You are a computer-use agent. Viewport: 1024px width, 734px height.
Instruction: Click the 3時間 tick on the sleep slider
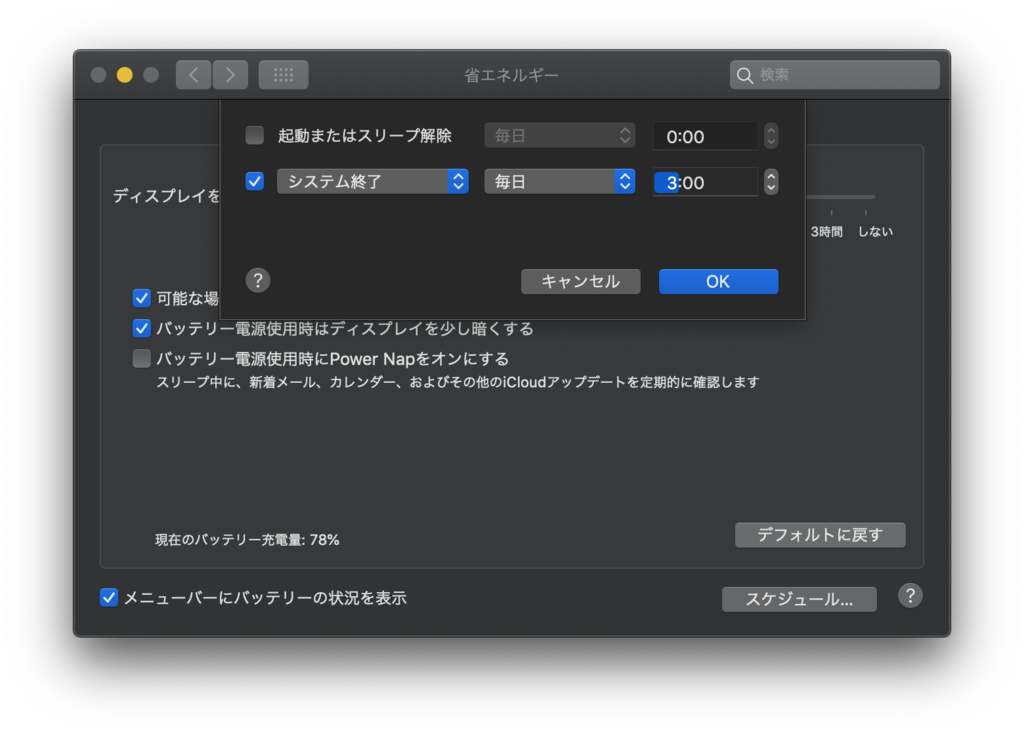(x=831, y=213)
